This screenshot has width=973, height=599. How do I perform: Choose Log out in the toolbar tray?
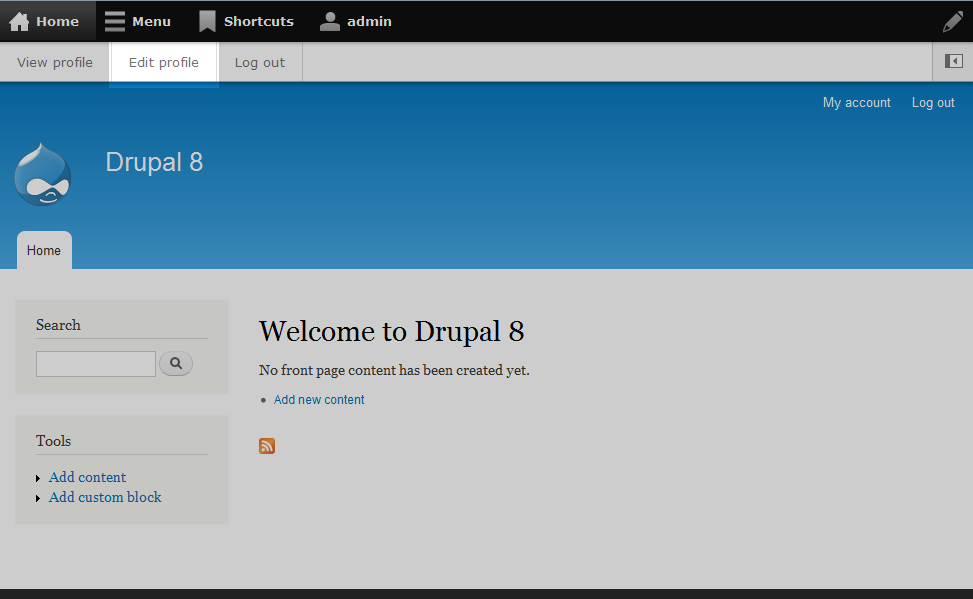click(260, 62)
